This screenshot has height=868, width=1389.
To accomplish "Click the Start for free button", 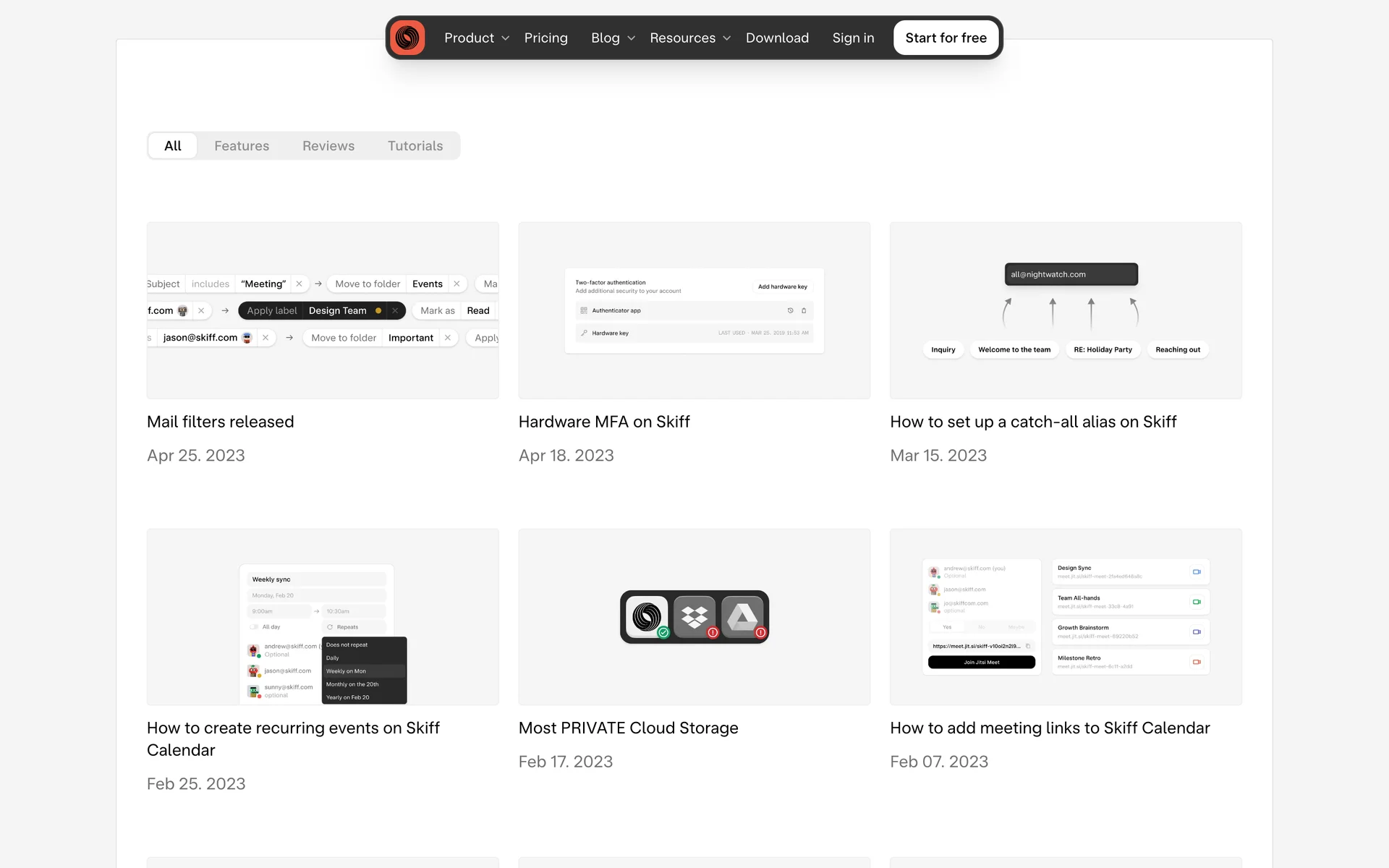I will (x=946, y=38).
